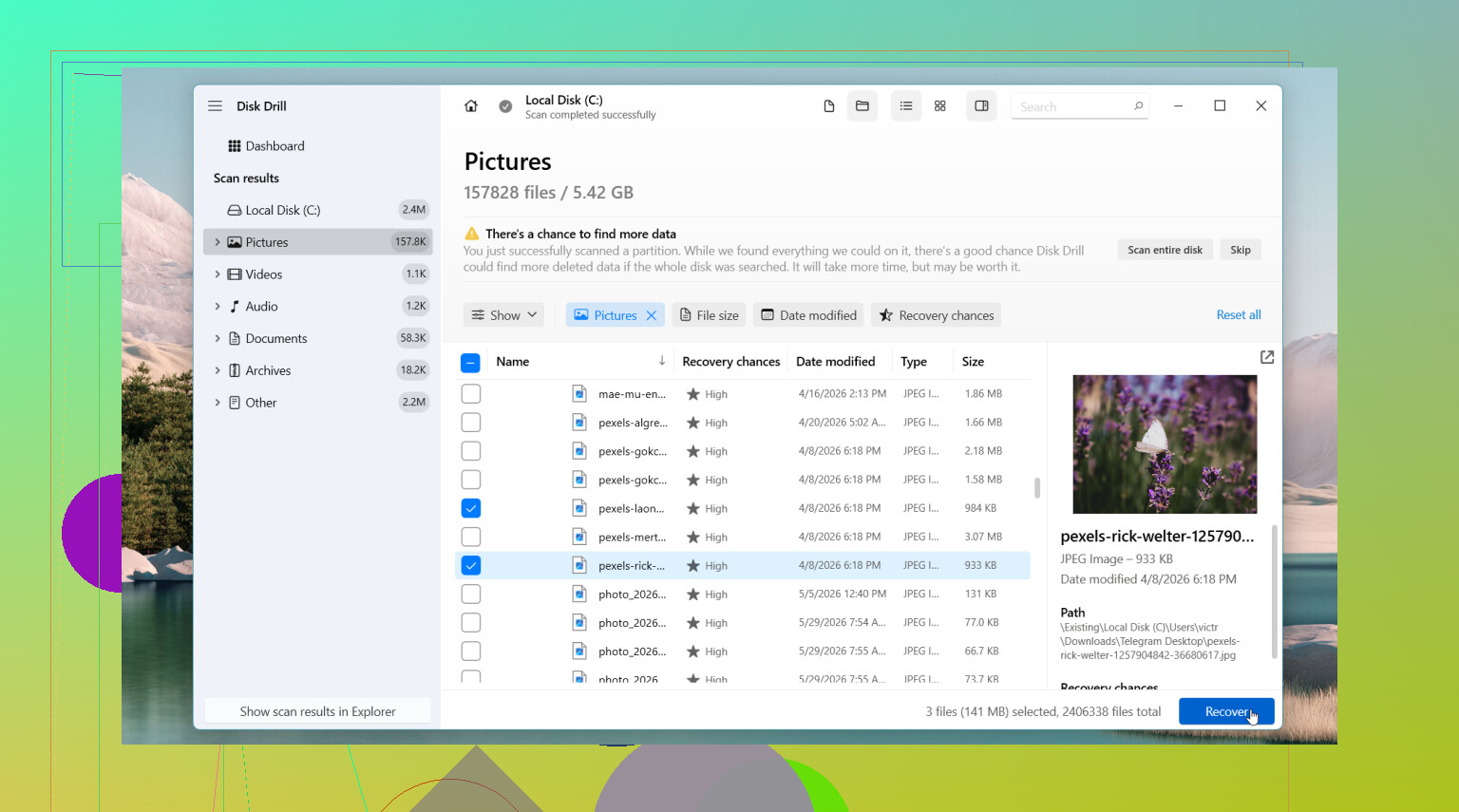Select the list view layout icon

coord(906,106)
